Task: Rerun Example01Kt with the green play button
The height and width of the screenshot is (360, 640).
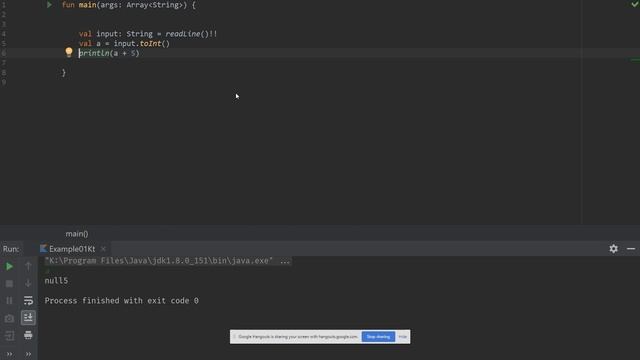Action: point(9,267)
